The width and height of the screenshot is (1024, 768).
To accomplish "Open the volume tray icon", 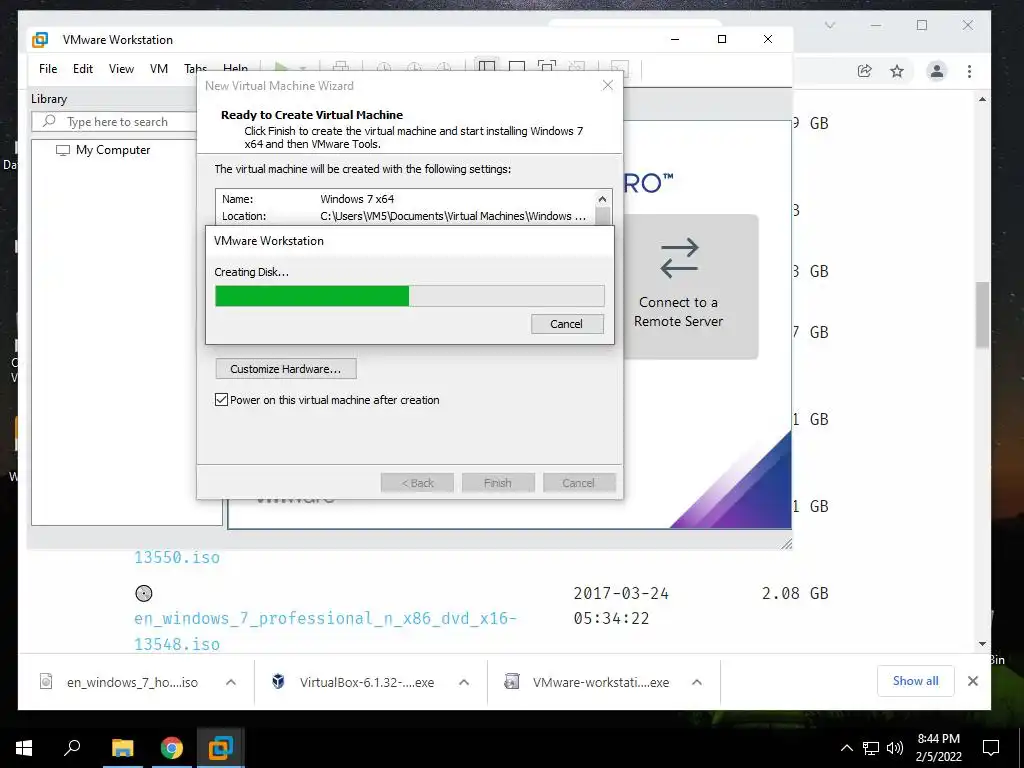I will coord(895,748).
